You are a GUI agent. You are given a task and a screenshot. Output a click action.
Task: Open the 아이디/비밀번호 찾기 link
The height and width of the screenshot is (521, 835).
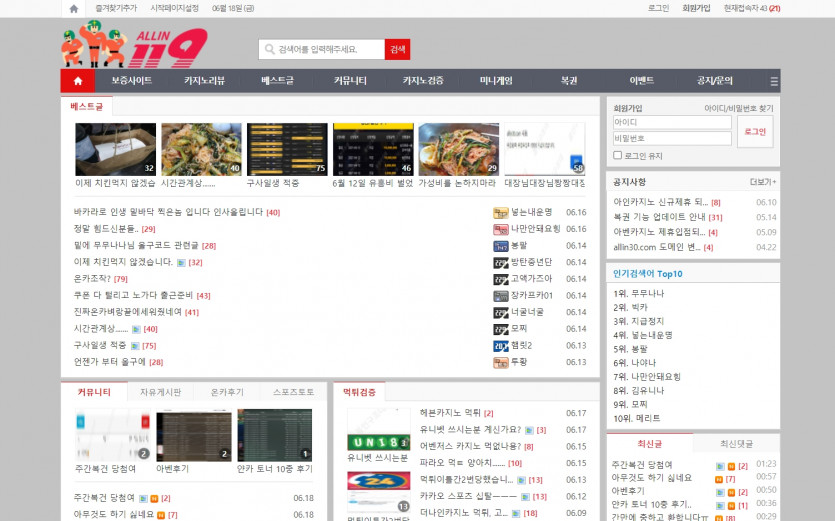click(x=738, y=108)
